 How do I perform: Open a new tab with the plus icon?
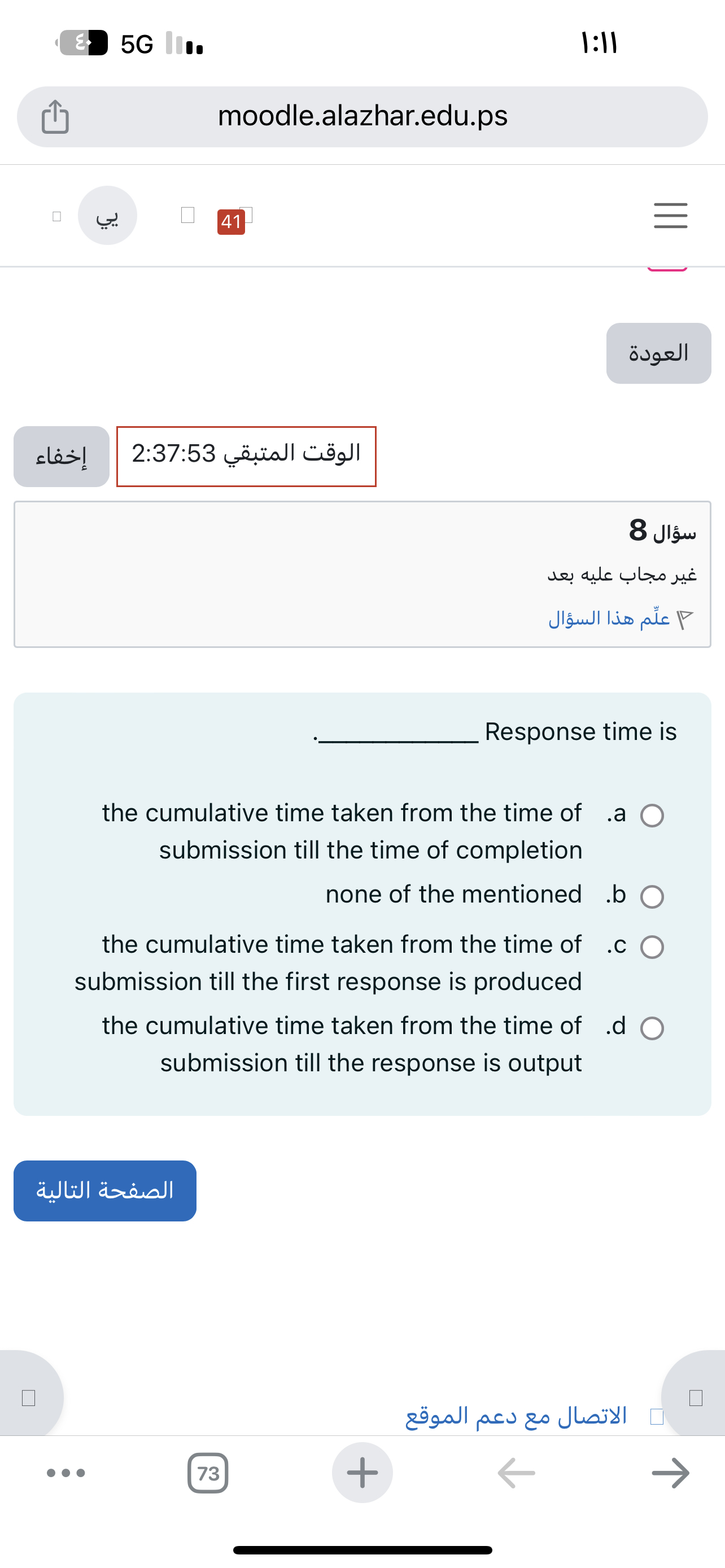point(362,1473)
